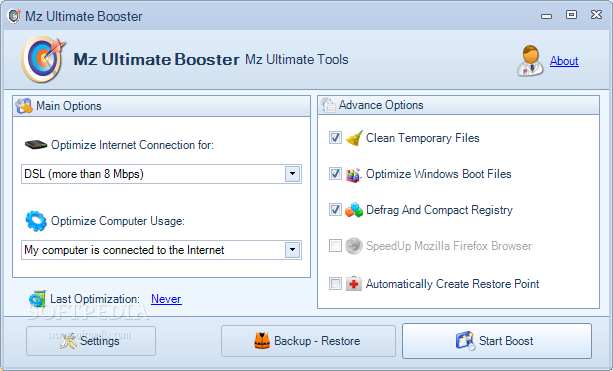Toggle Defrag And Compact Registry checkbox
This screenshot has height=371, width=613.
335,210
